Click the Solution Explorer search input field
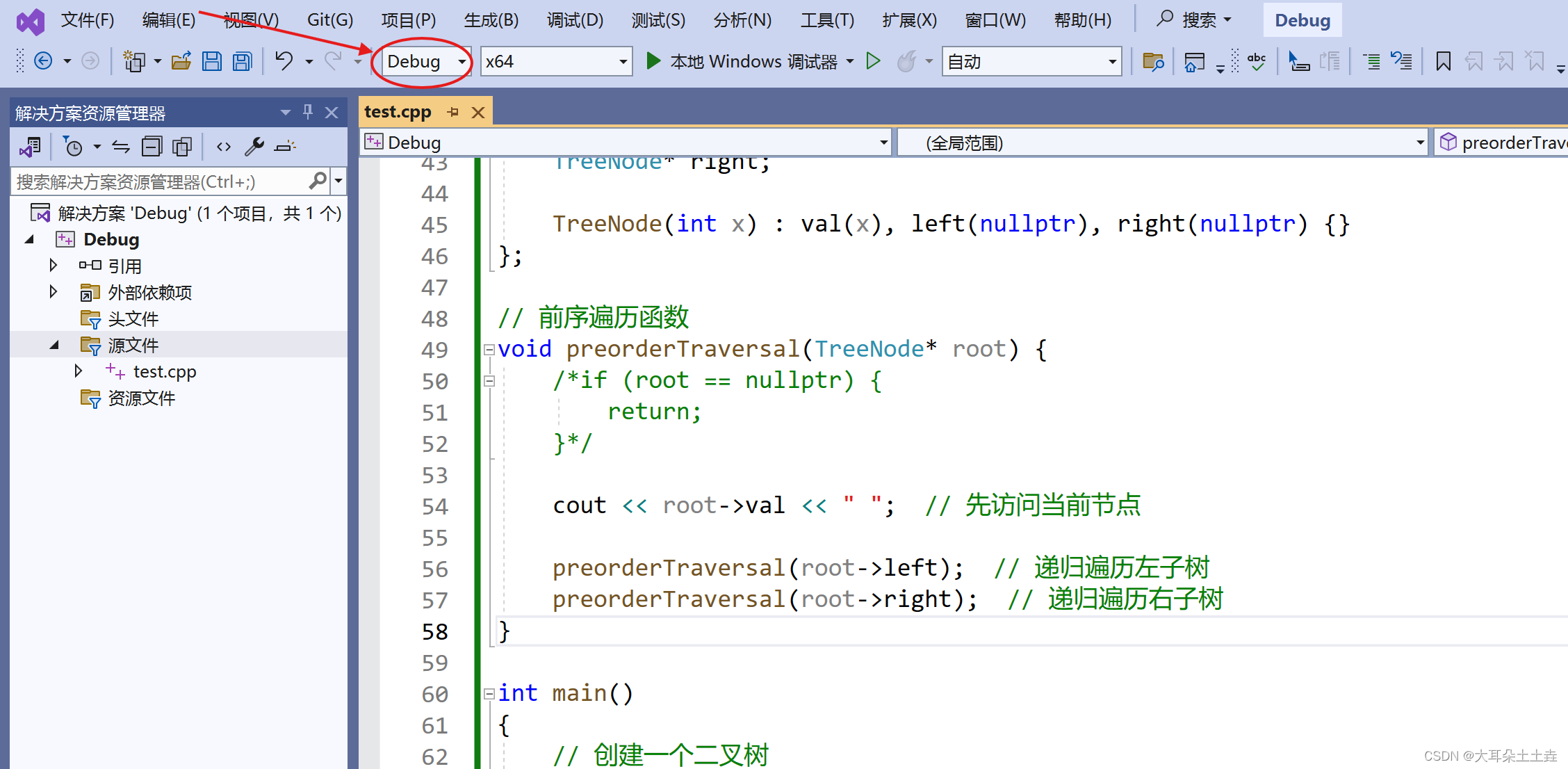Viewport: 1568px width, 769px height. tap(161, 181)
